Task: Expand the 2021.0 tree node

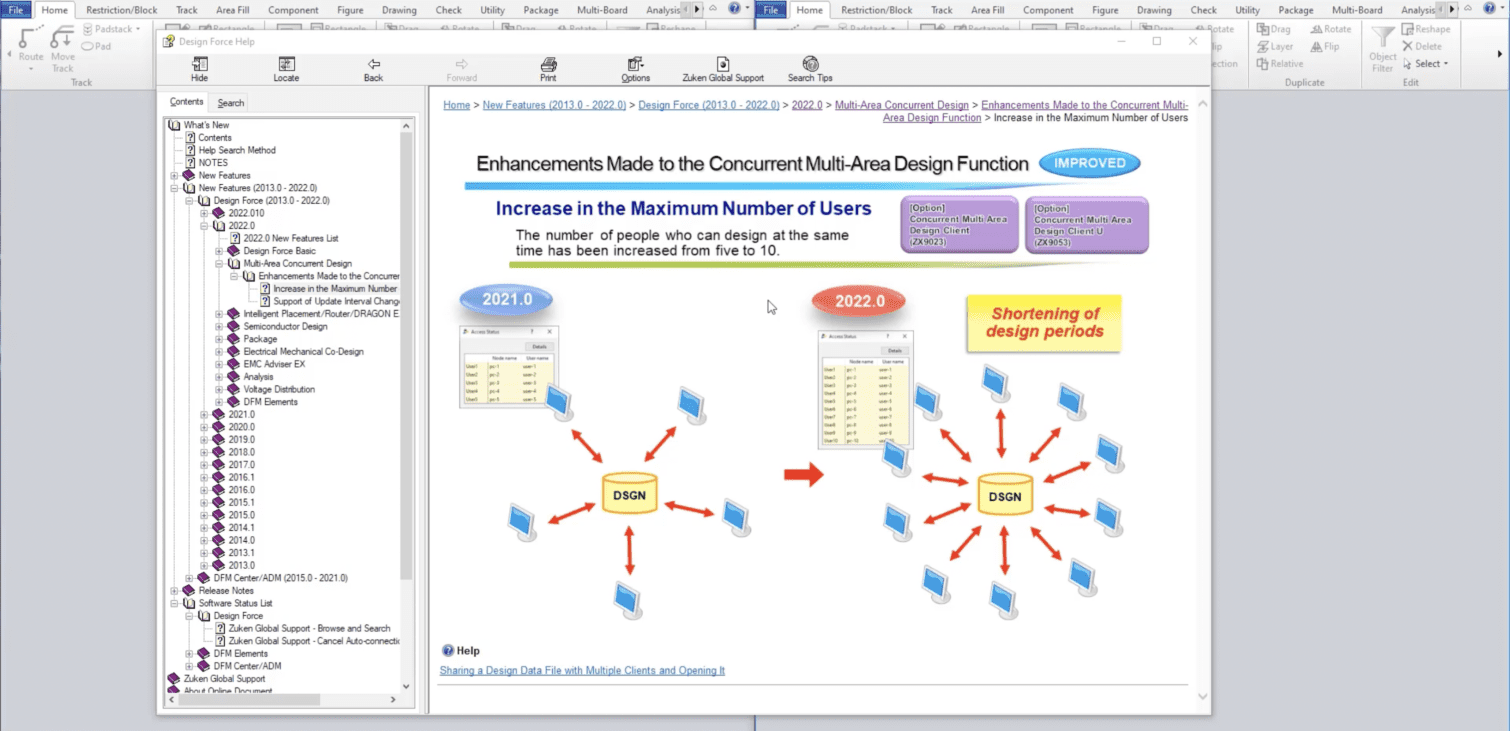Action: (205, 415)
